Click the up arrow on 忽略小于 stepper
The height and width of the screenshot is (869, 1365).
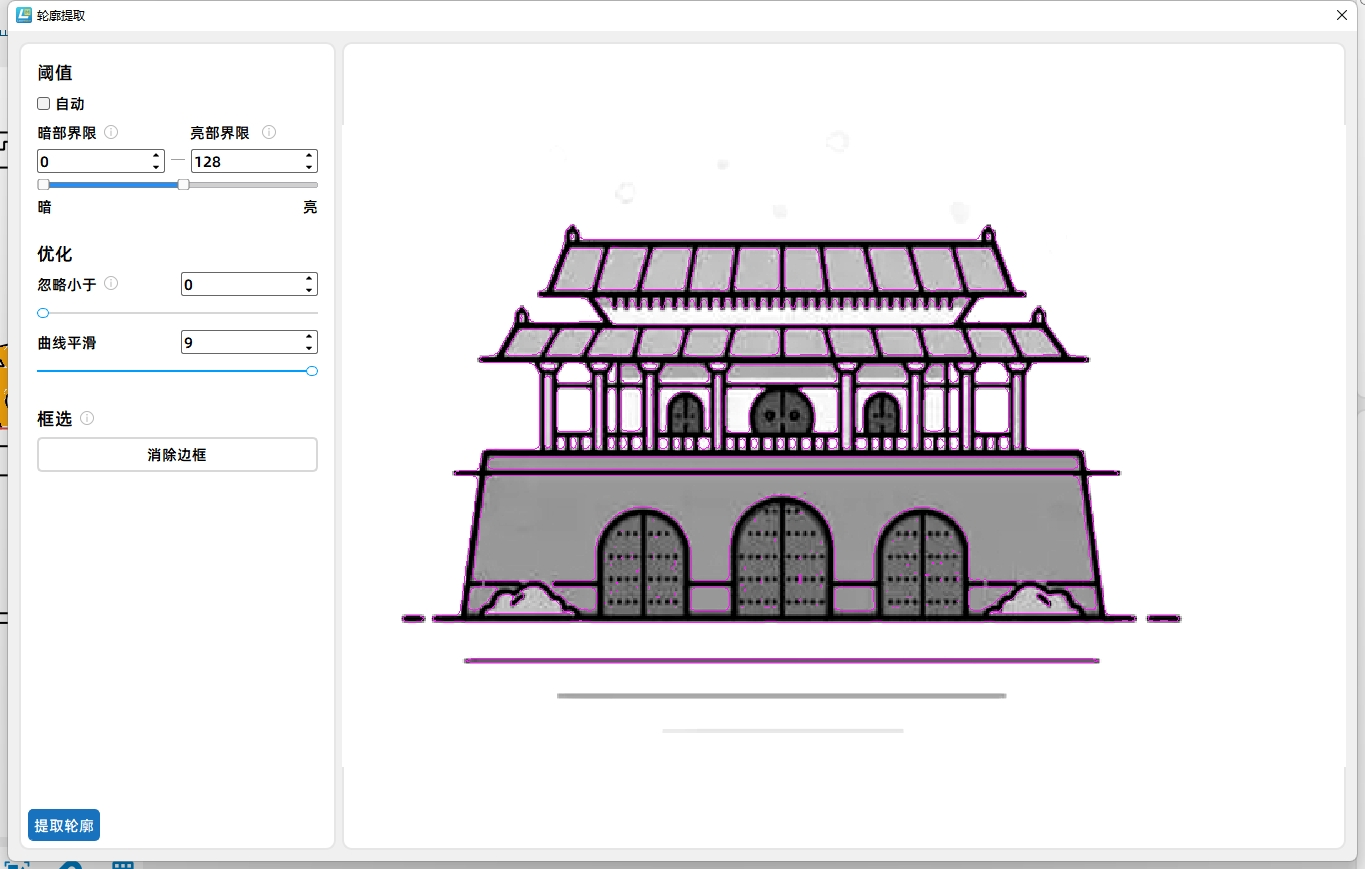308,278
